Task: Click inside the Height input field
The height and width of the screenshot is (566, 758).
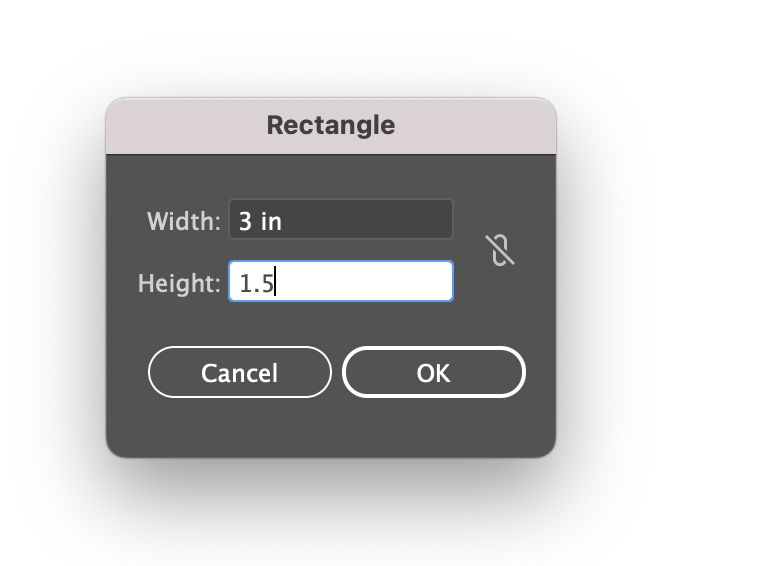Action: [x=341, y=281]
